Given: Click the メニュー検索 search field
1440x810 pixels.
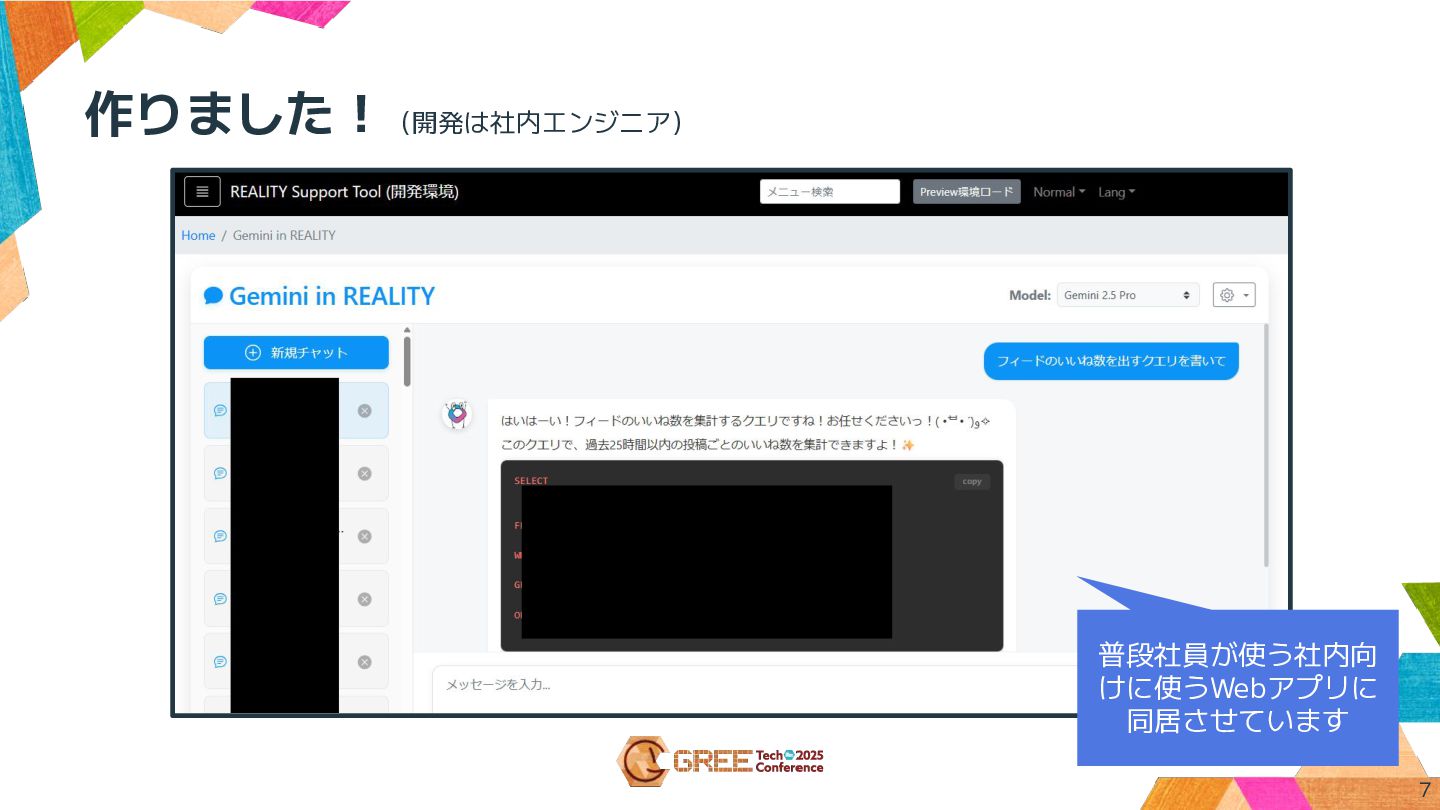Looking at the screenshot, I should pyautogui.click(x=830, y=192).
